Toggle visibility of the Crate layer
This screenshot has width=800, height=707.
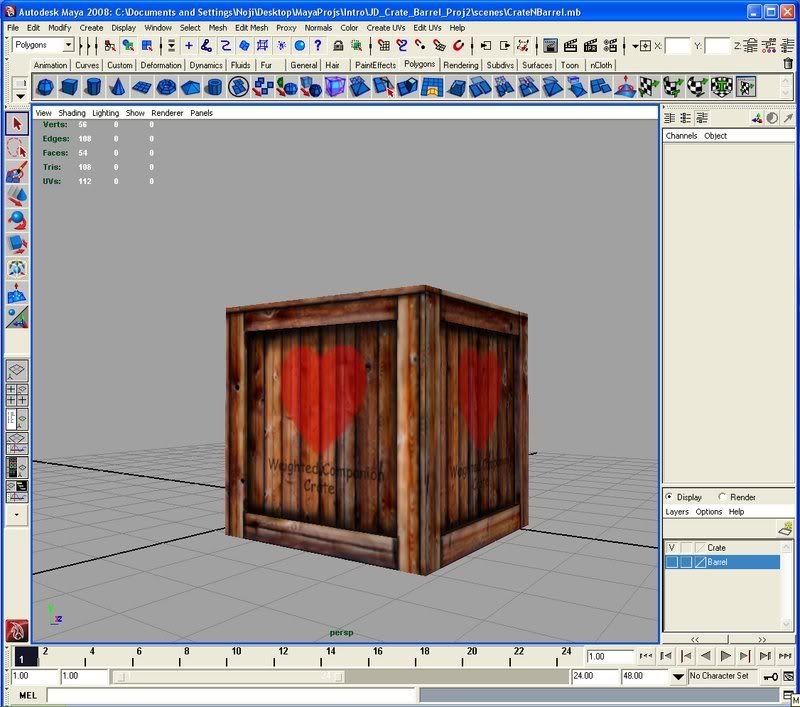672,548
